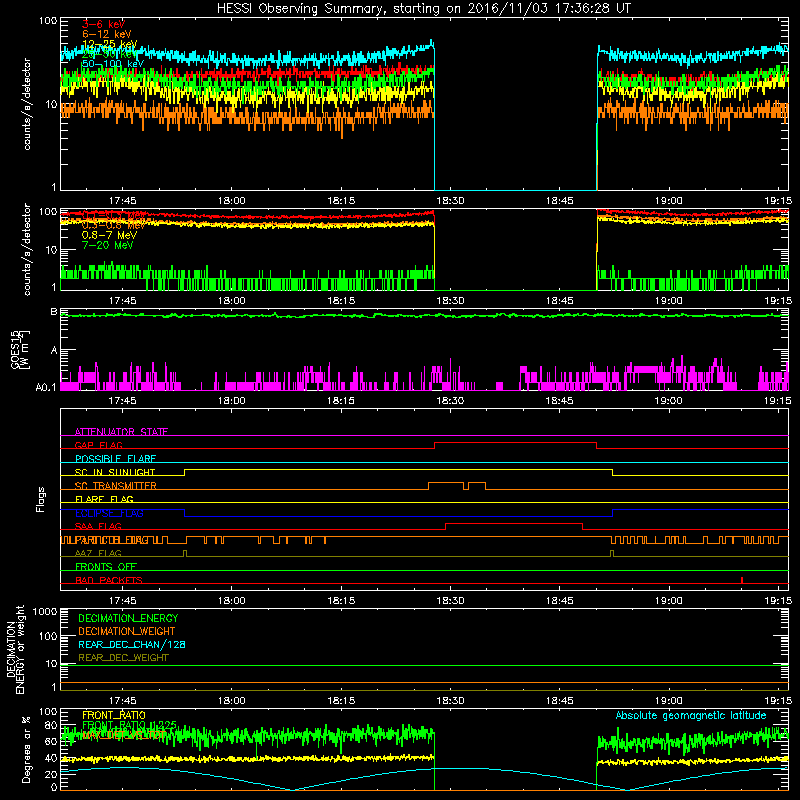Viewport: 800px width, 800px height.
Task: Click the POSSIBLE_FLARE flag label
Action: (x=115, y=459)
